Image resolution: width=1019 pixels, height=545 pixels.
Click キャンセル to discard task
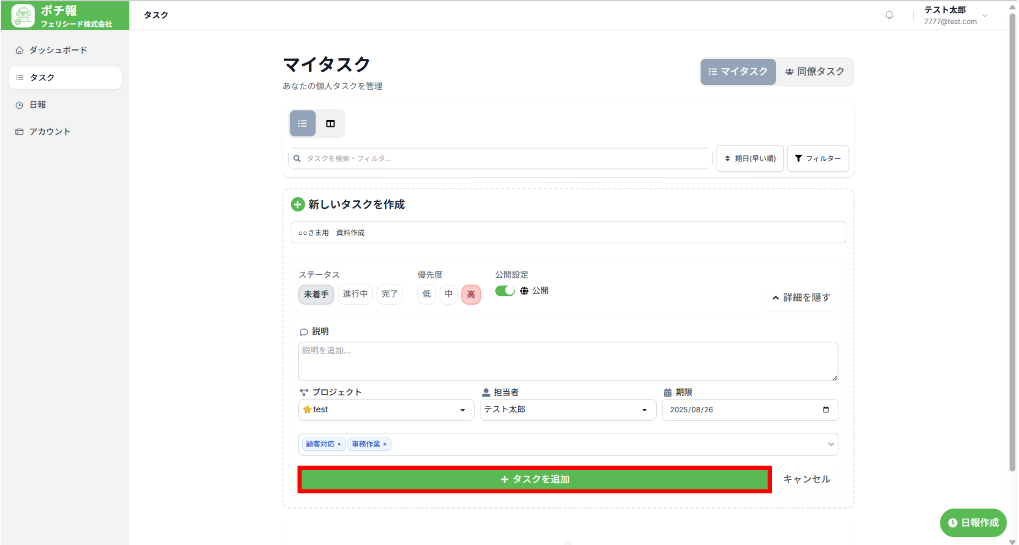(x=806, y=479)
